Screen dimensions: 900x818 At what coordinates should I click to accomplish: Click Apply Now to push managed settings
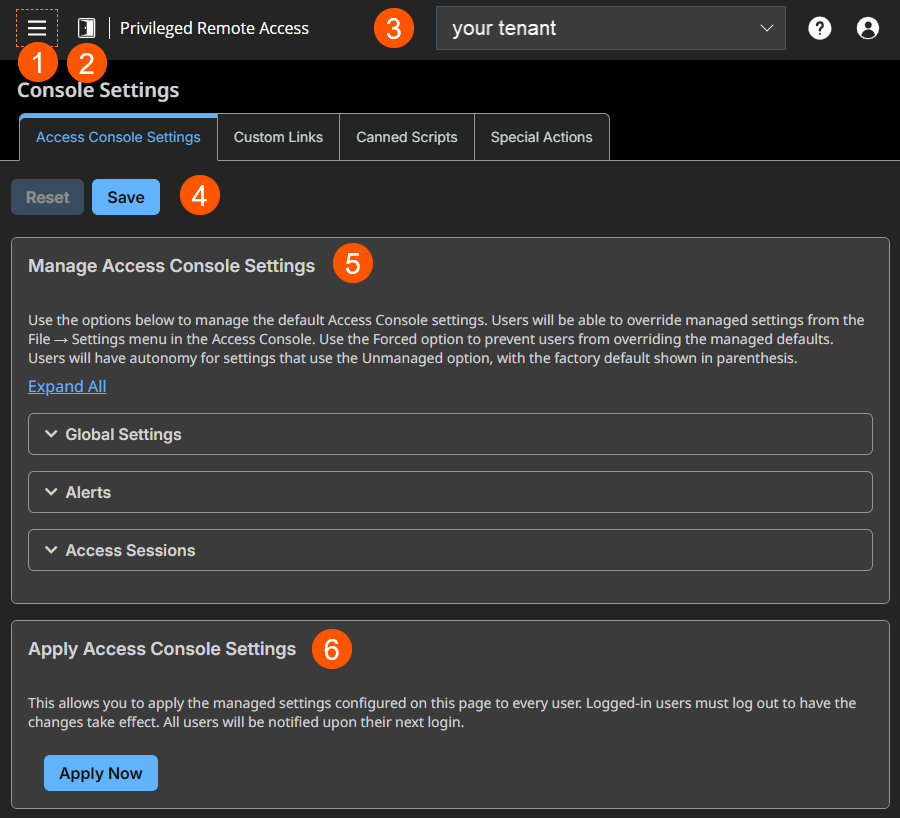coord(100,773)
